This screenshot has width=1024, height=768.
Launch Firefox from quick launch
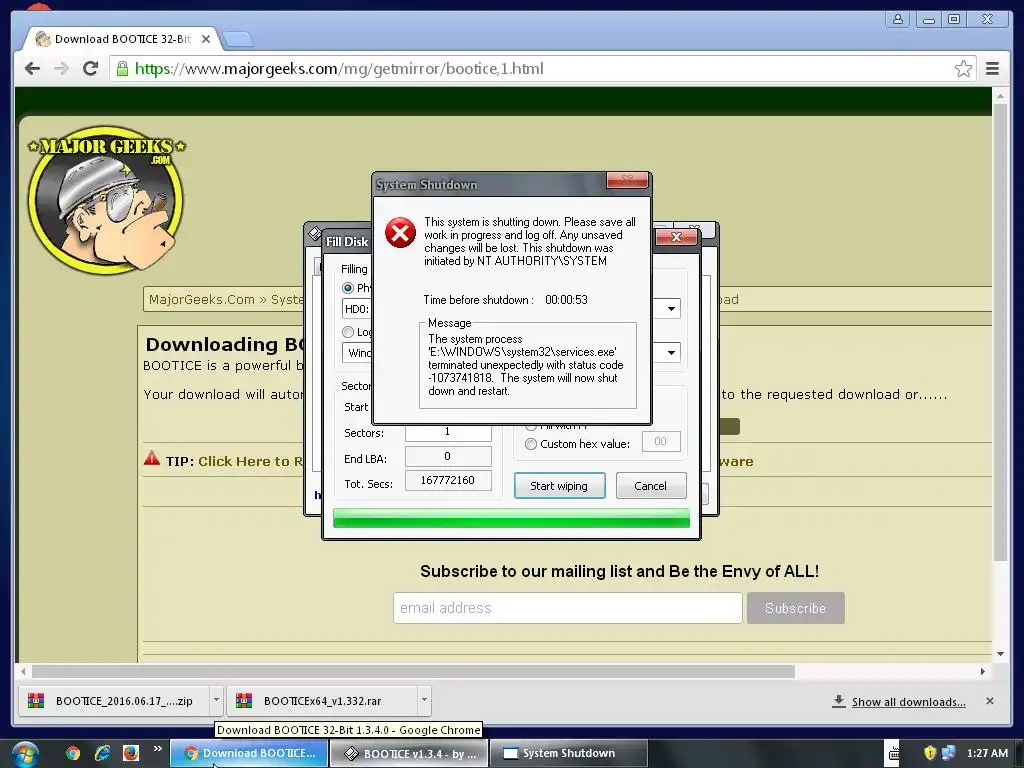click(x=131, y=753)
